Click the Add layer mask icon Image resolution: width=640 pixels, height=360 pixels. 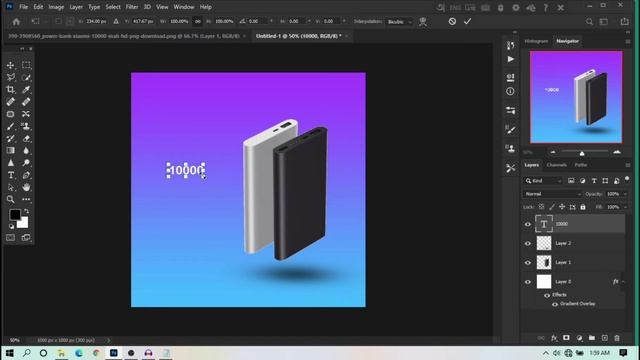(x=566, y=338)
